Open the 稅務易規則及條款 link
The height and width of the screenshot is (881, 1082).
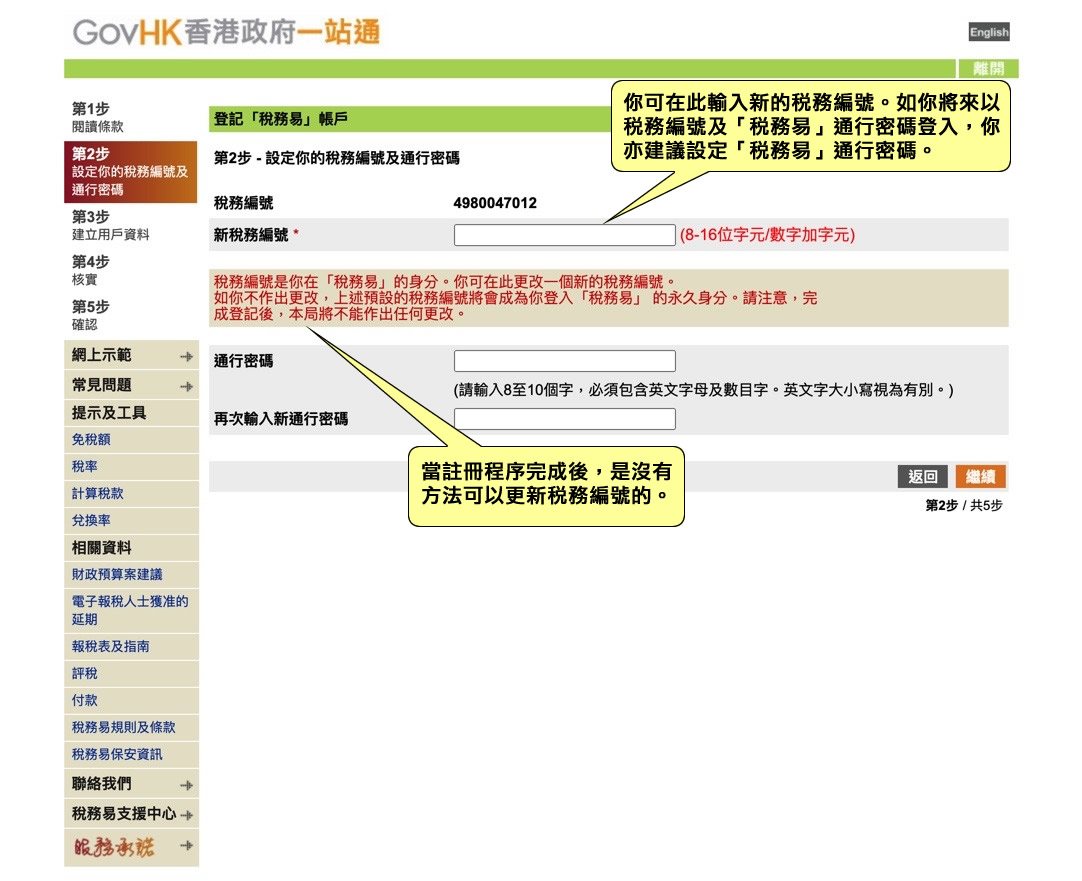point(124,727)
